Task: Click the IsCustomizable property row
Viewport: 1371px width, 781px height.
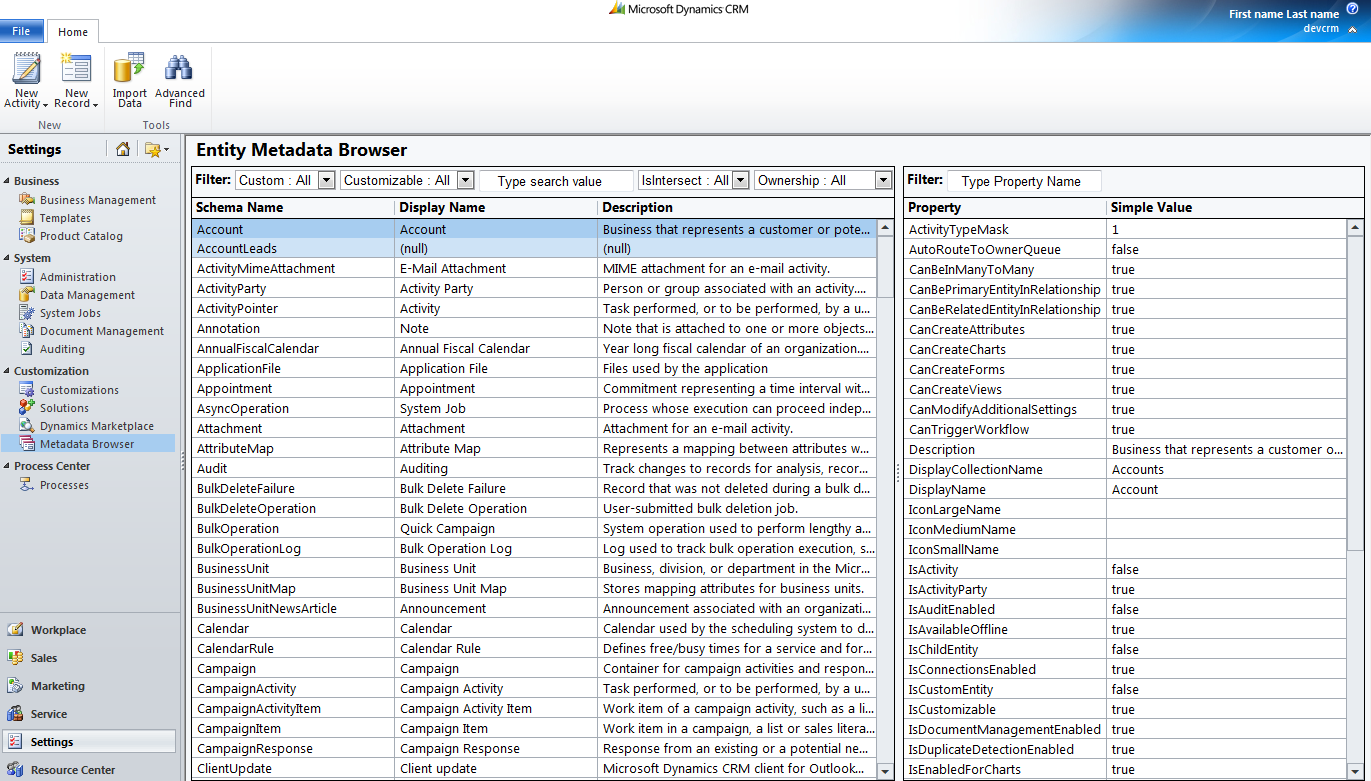Action: pos(1125,710)
